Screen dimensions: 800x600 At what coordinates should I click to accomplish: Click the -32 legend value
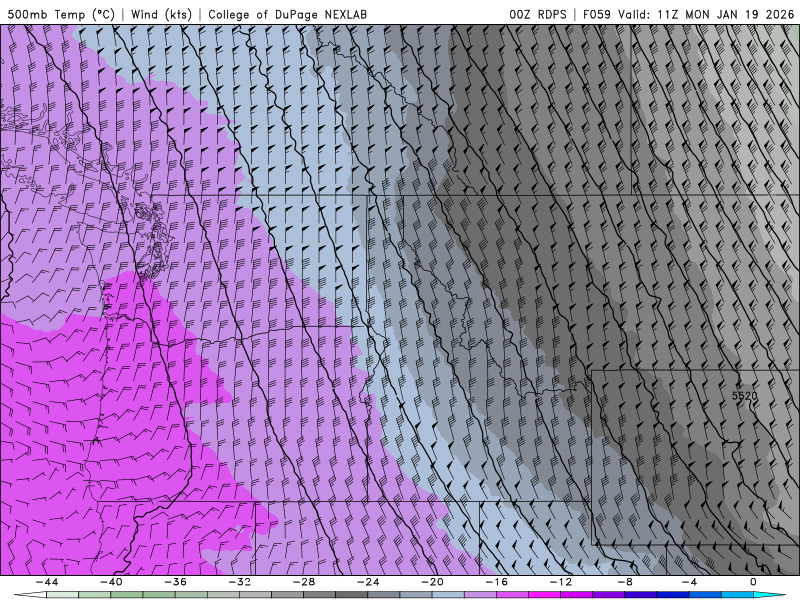[x=239, y=582]
